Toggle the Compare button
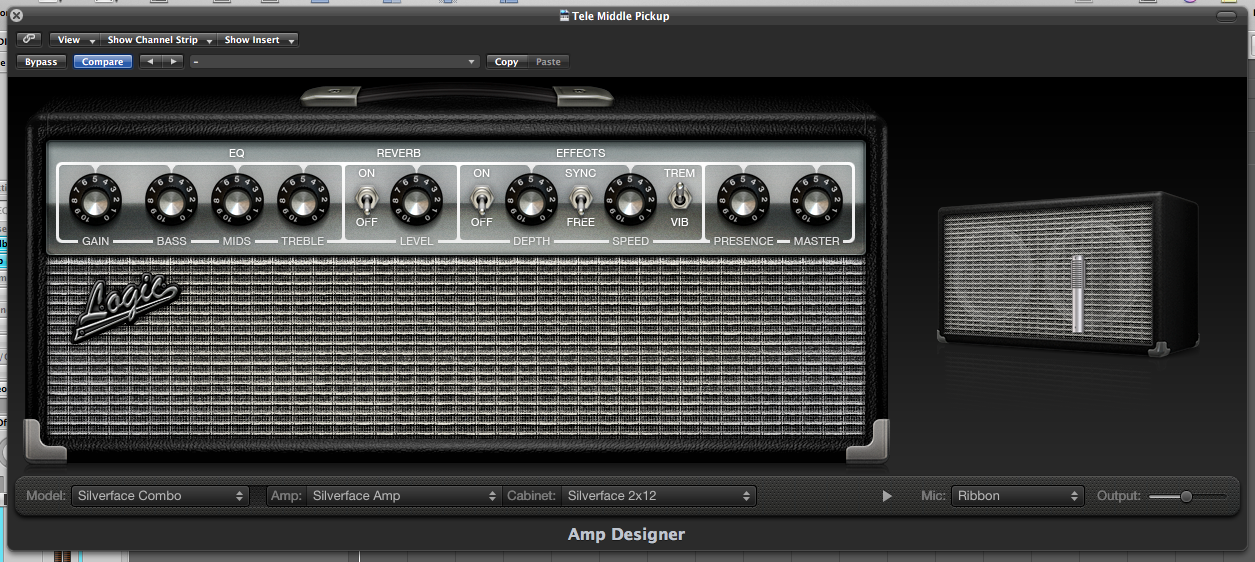The image size is (1255, 562). [x=102, y=62]
